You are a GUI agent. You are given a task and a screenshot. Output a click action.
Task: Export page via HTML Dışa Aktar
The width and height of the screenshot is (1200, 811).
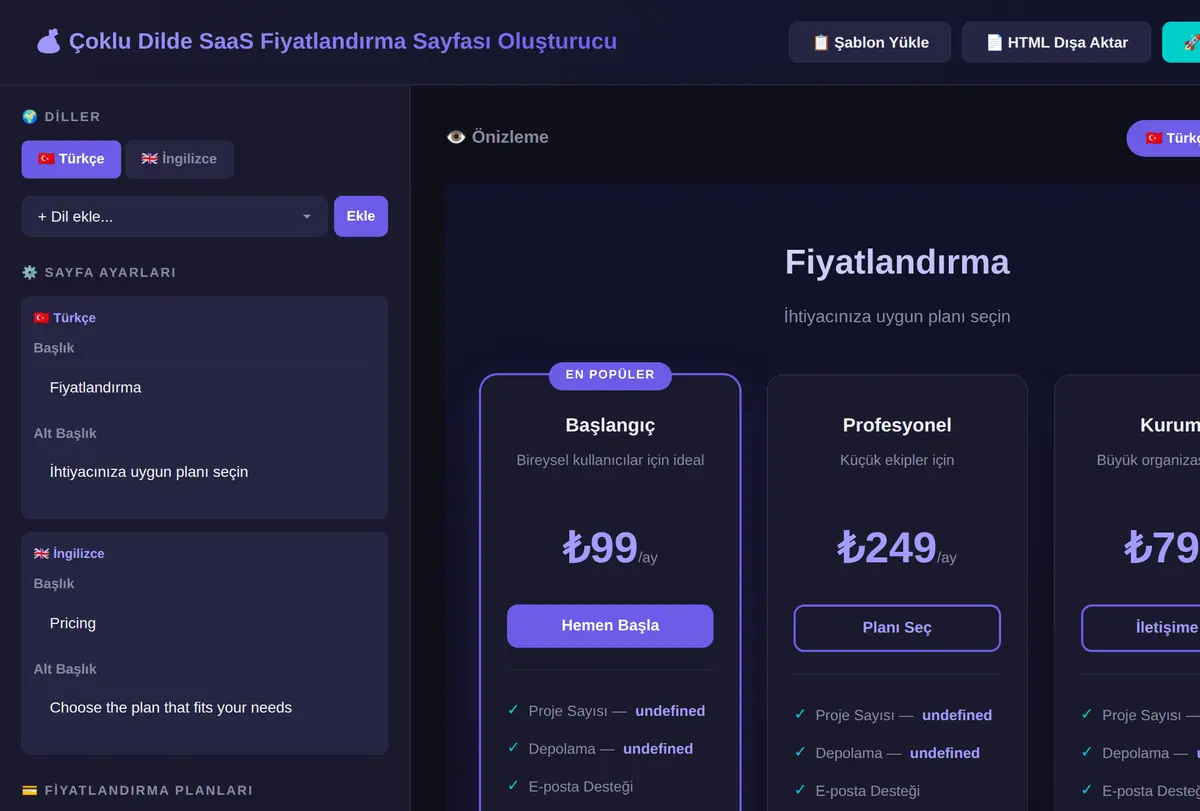pyautogui.click(x=1056, y=43)
